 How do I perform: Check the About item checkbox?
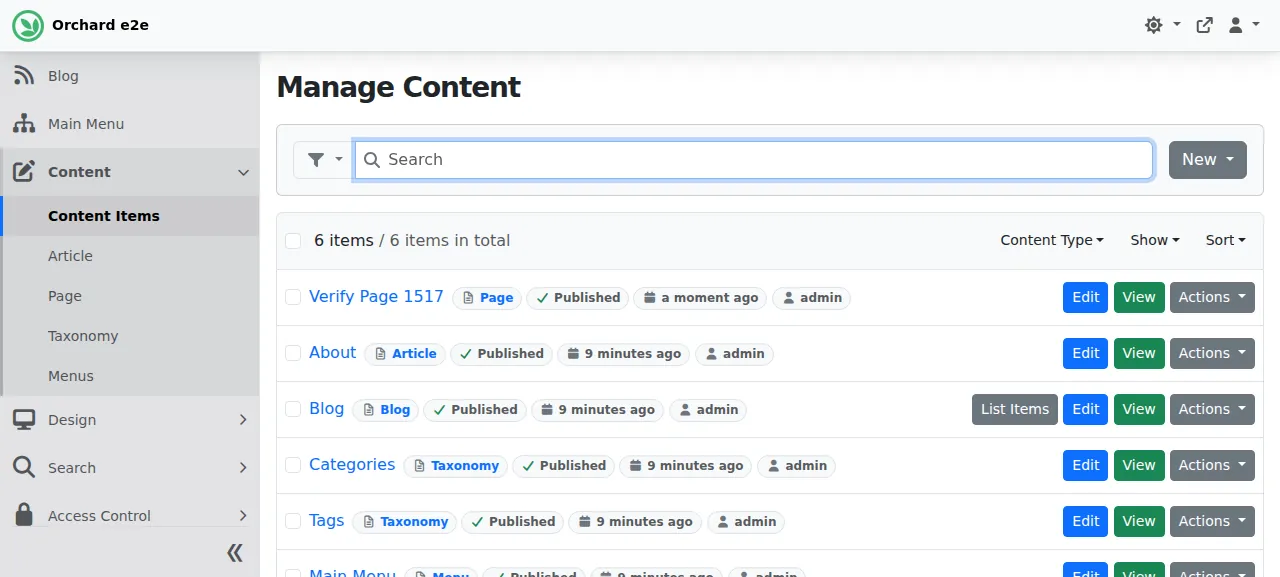click(293, 353)
